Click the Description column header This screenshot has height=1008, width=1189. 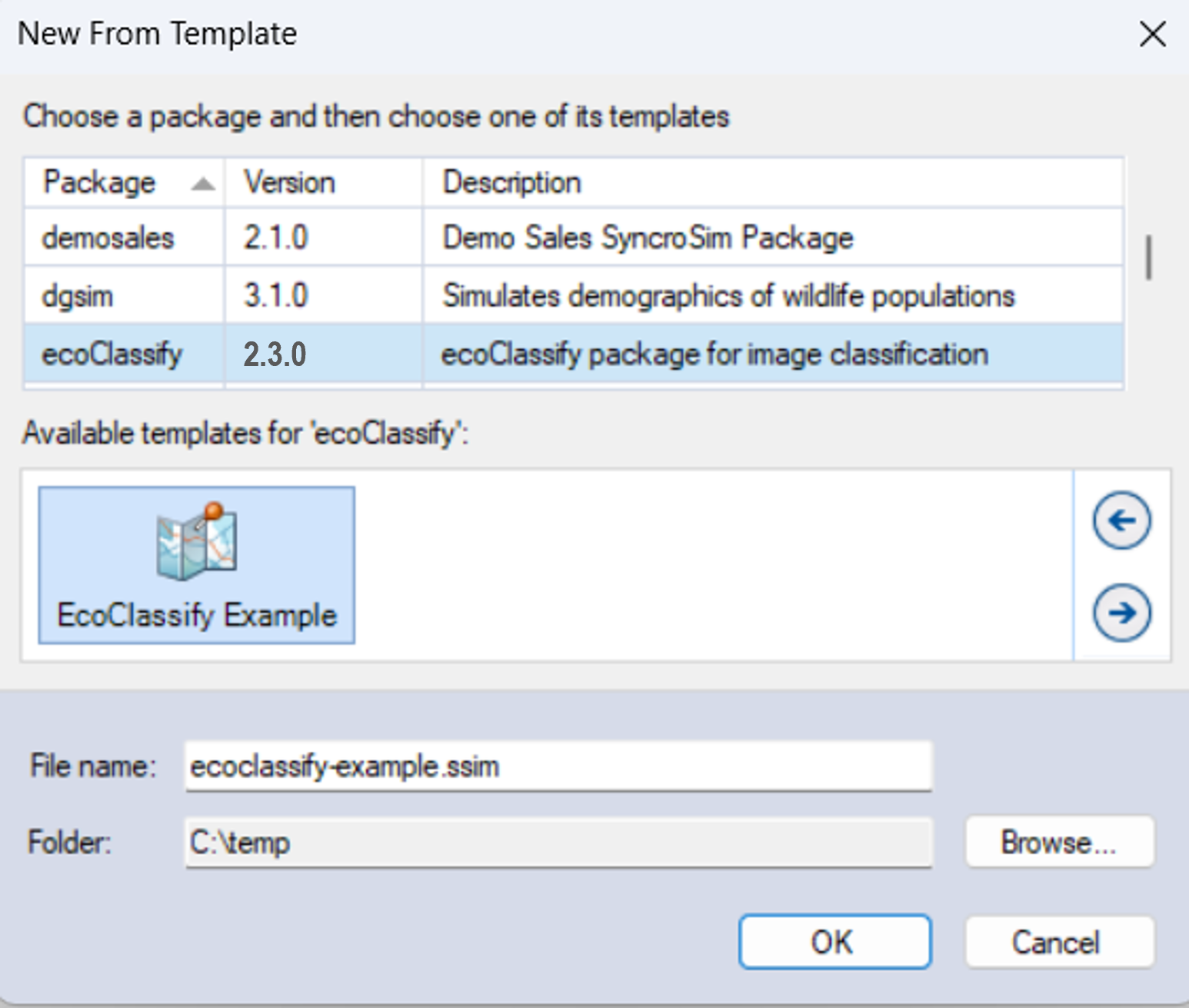coord(511,183)
